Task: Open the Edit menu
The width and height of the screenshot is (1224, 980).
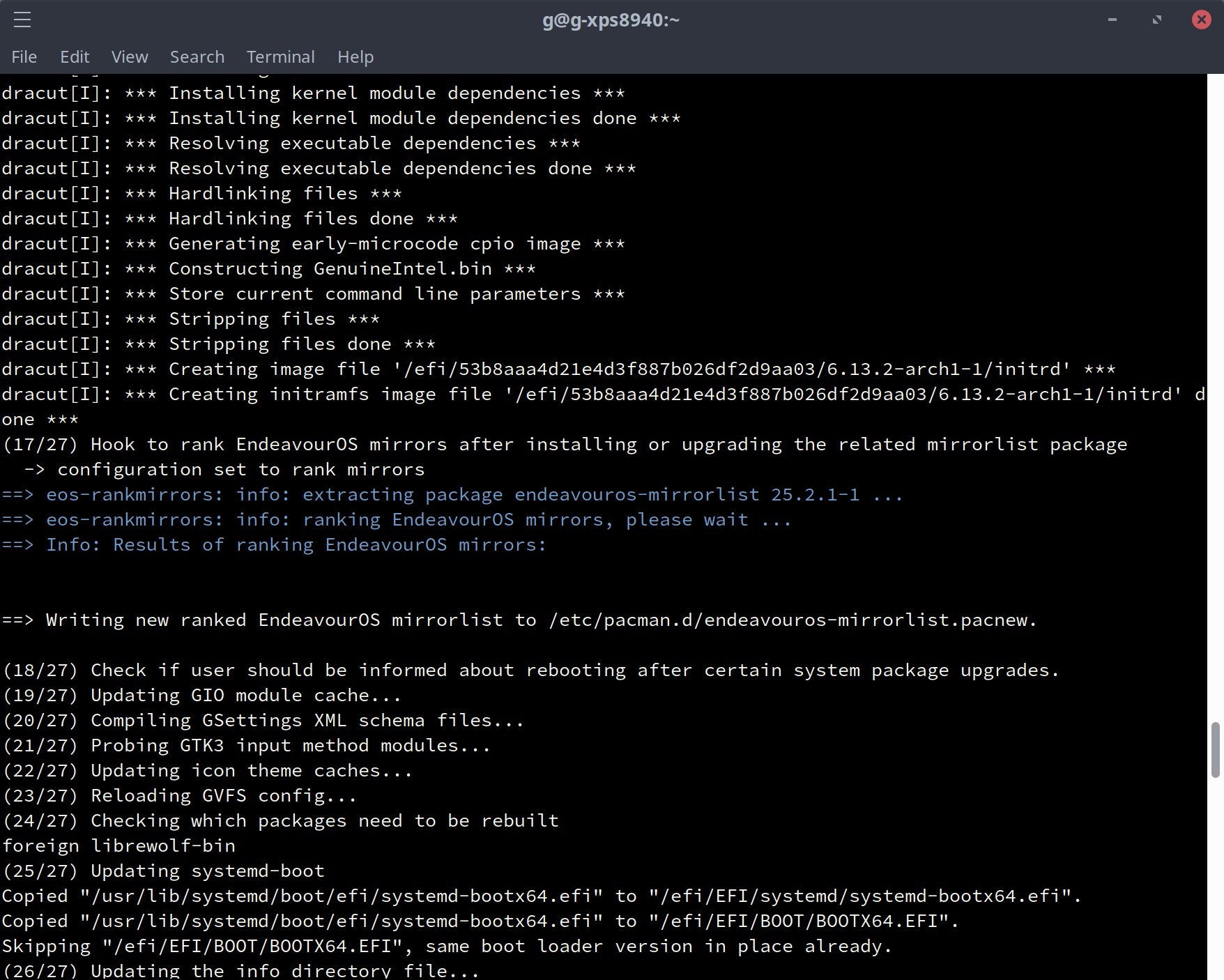Action: tap(75, 57)
